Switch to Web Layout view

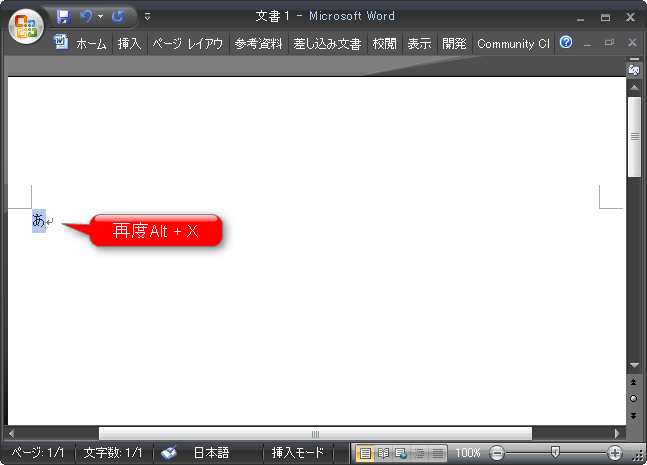coord(401,453)
